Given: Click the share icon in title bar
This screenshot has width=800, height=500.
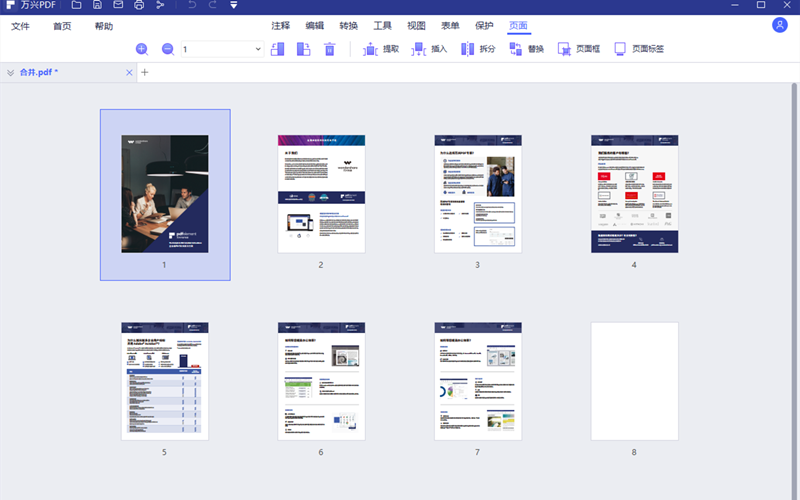Looking at the screenshot, I should pos(160,6).
